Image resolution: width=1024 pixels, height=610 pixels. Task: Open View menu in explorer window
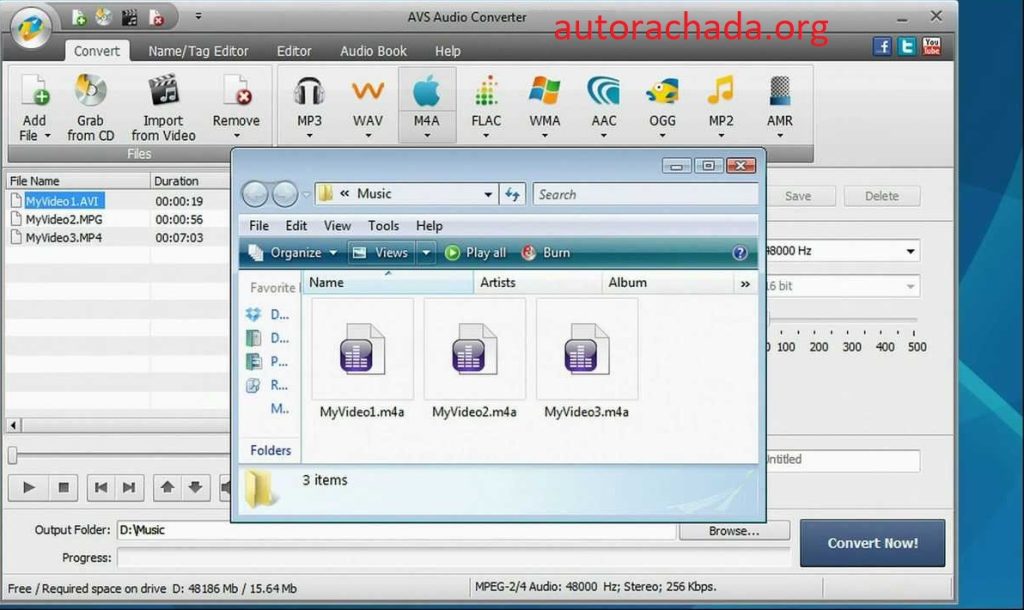[337, 225]
